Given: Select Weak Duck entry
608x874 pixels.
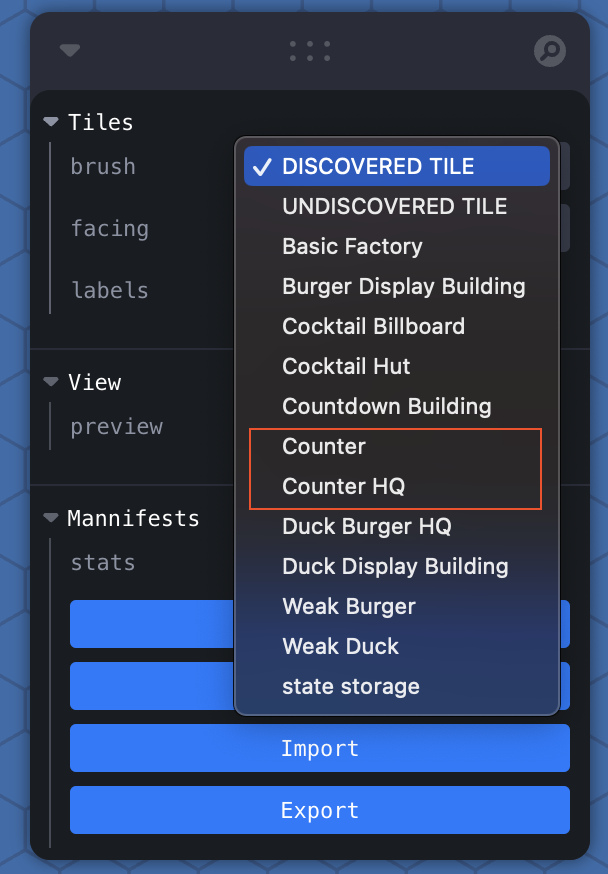Looking at the screenshot, I should click(340, 646).
